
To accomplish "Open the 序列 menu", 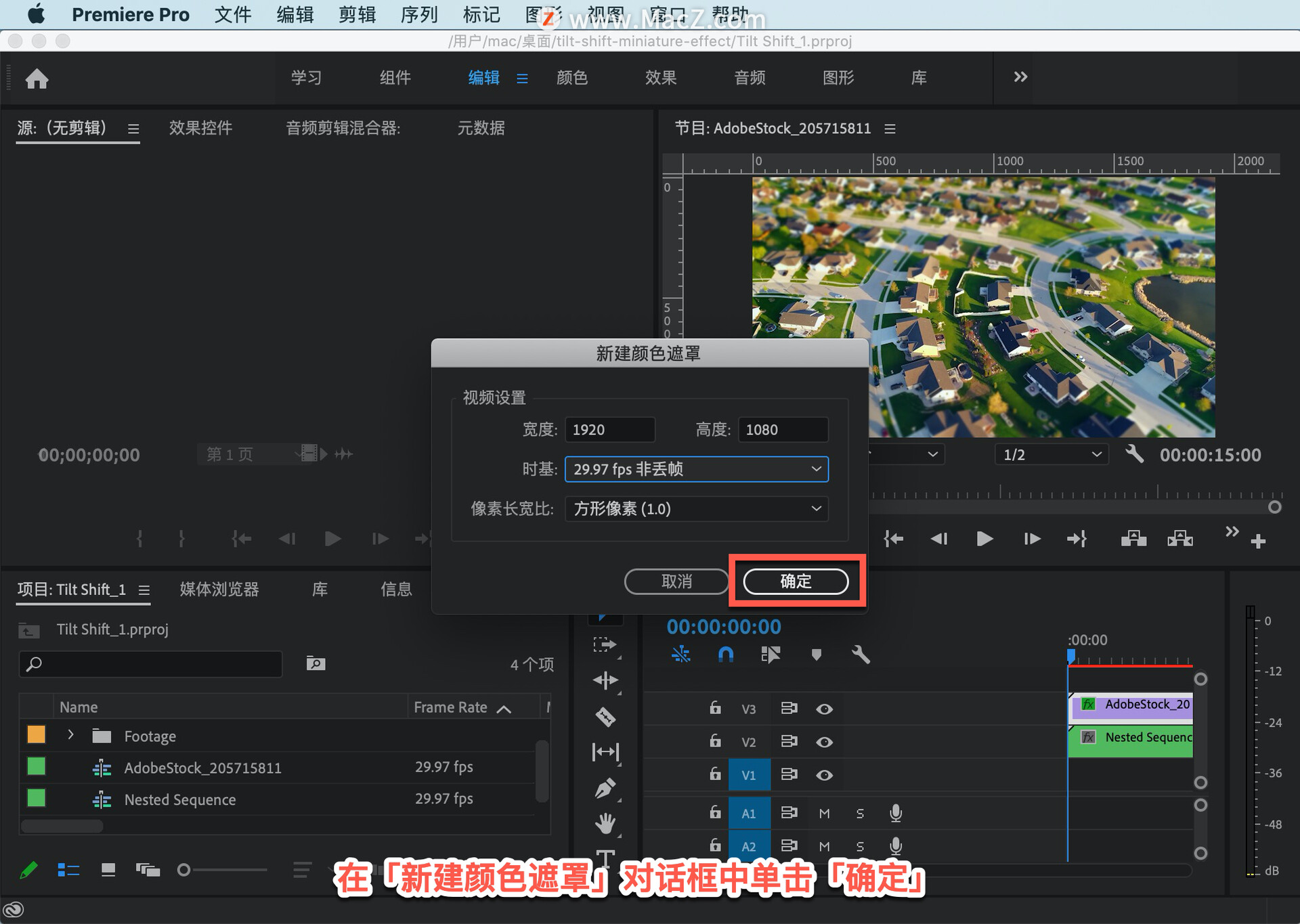I will 419,14.
